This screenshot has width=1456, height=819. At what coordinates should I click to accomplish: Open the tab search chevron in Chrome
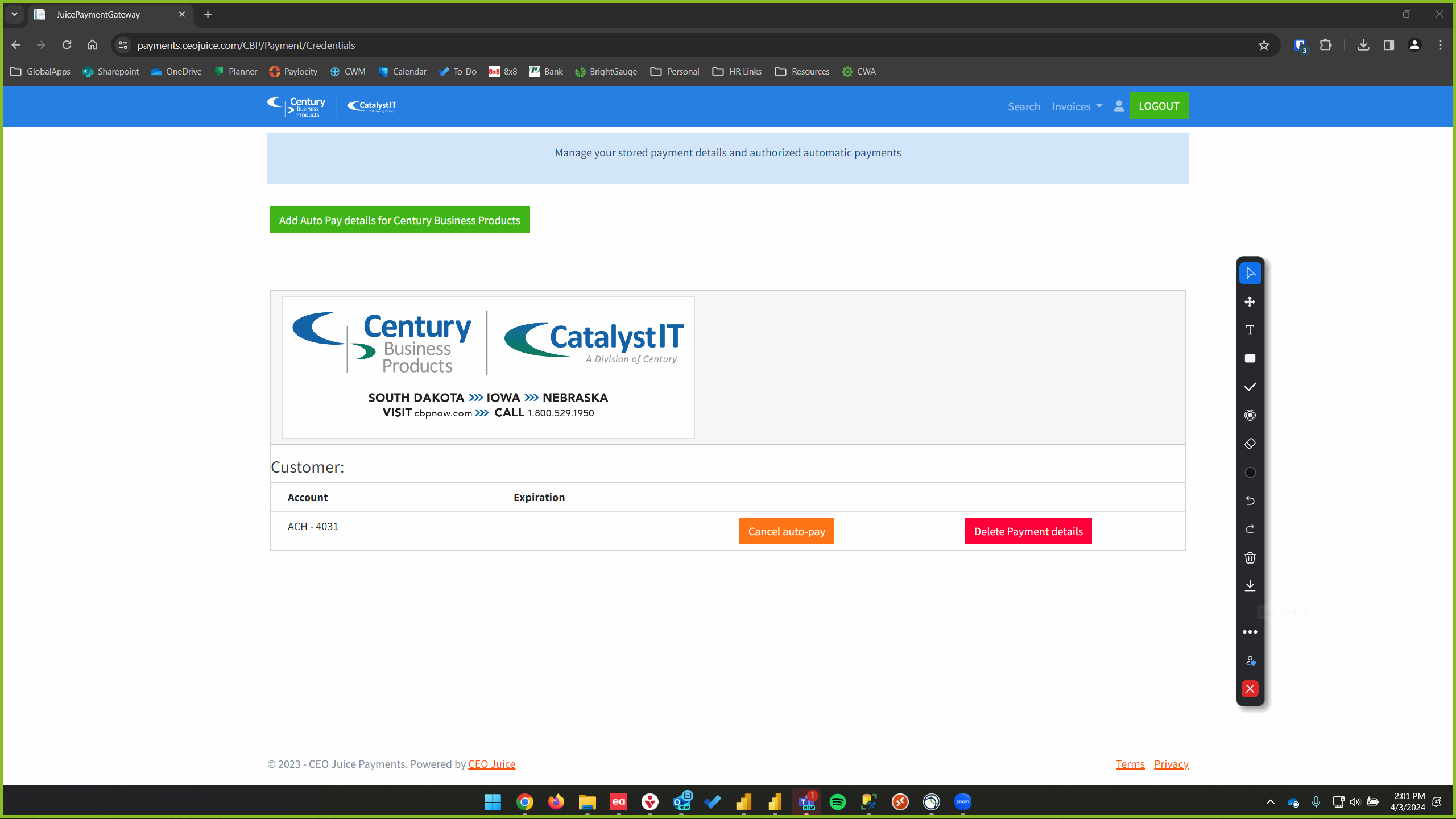pyautogui.click(x=14, y=14)
